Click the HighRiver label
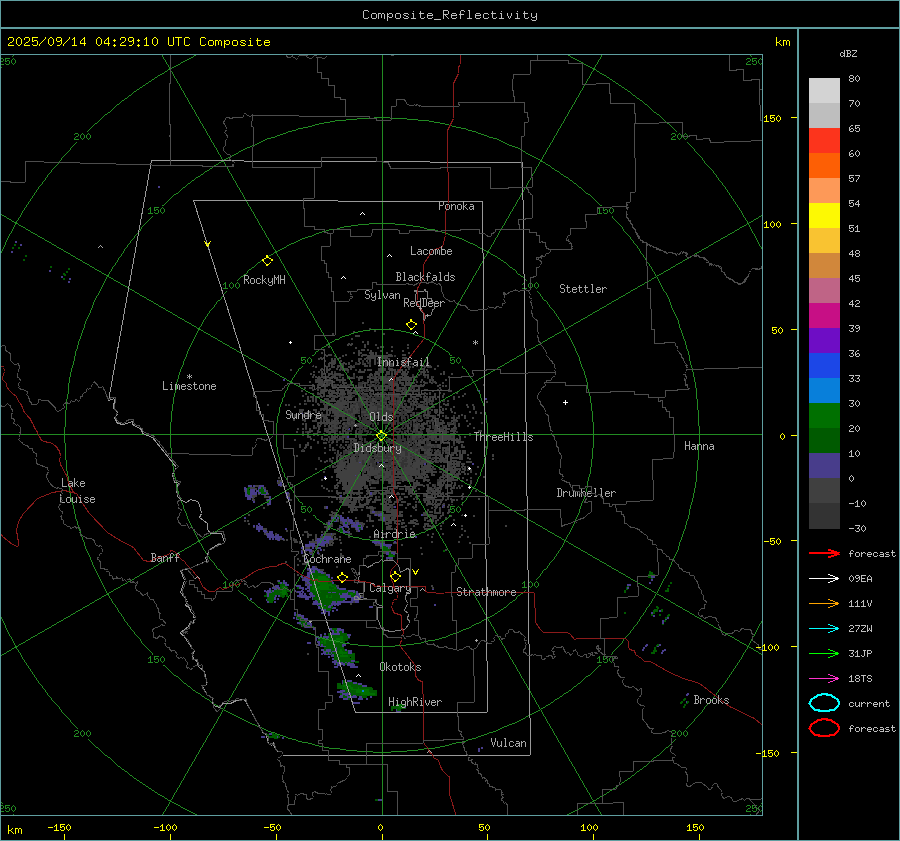The image size is (900, 841). click(x=415, y=702)
